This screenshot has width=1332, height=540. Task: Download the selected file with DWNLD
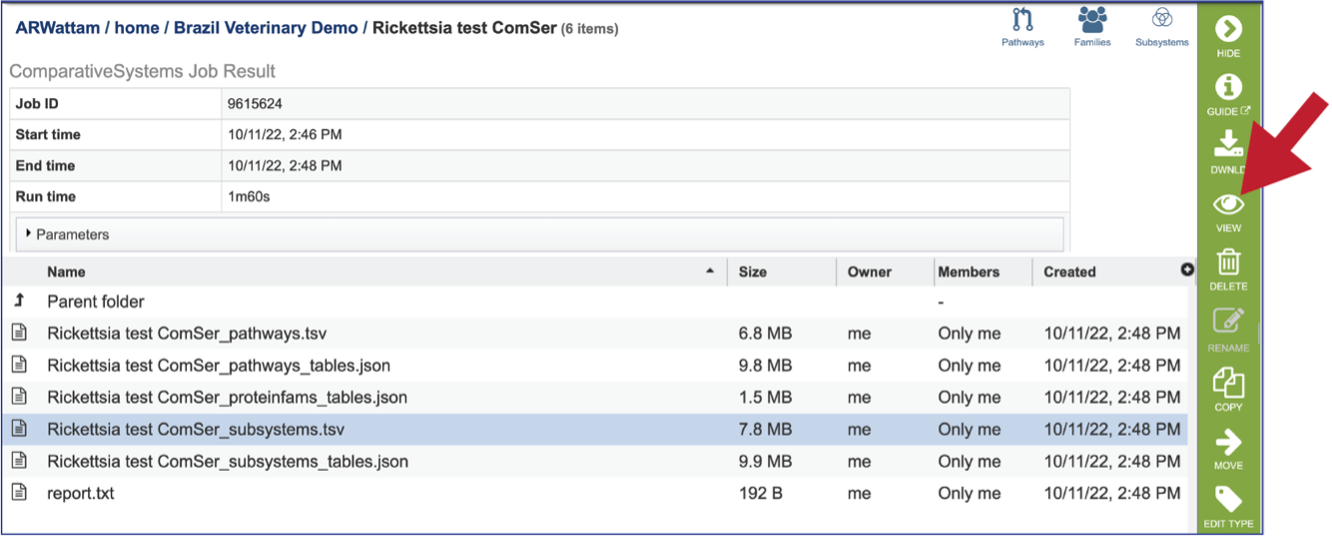pos(1228,153)
